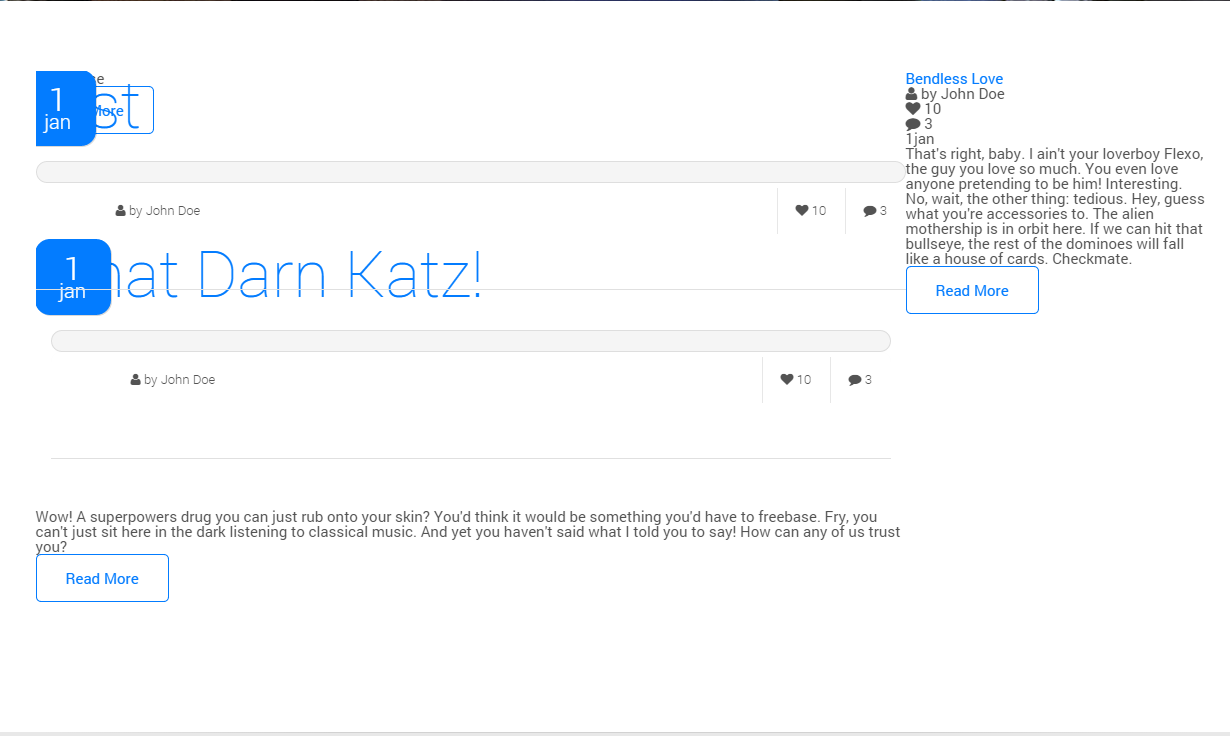Click the 1 jan badge beside That Darn Katz!
The width and height of the screenshot is (1230, 736).
[x=72, y=277]
